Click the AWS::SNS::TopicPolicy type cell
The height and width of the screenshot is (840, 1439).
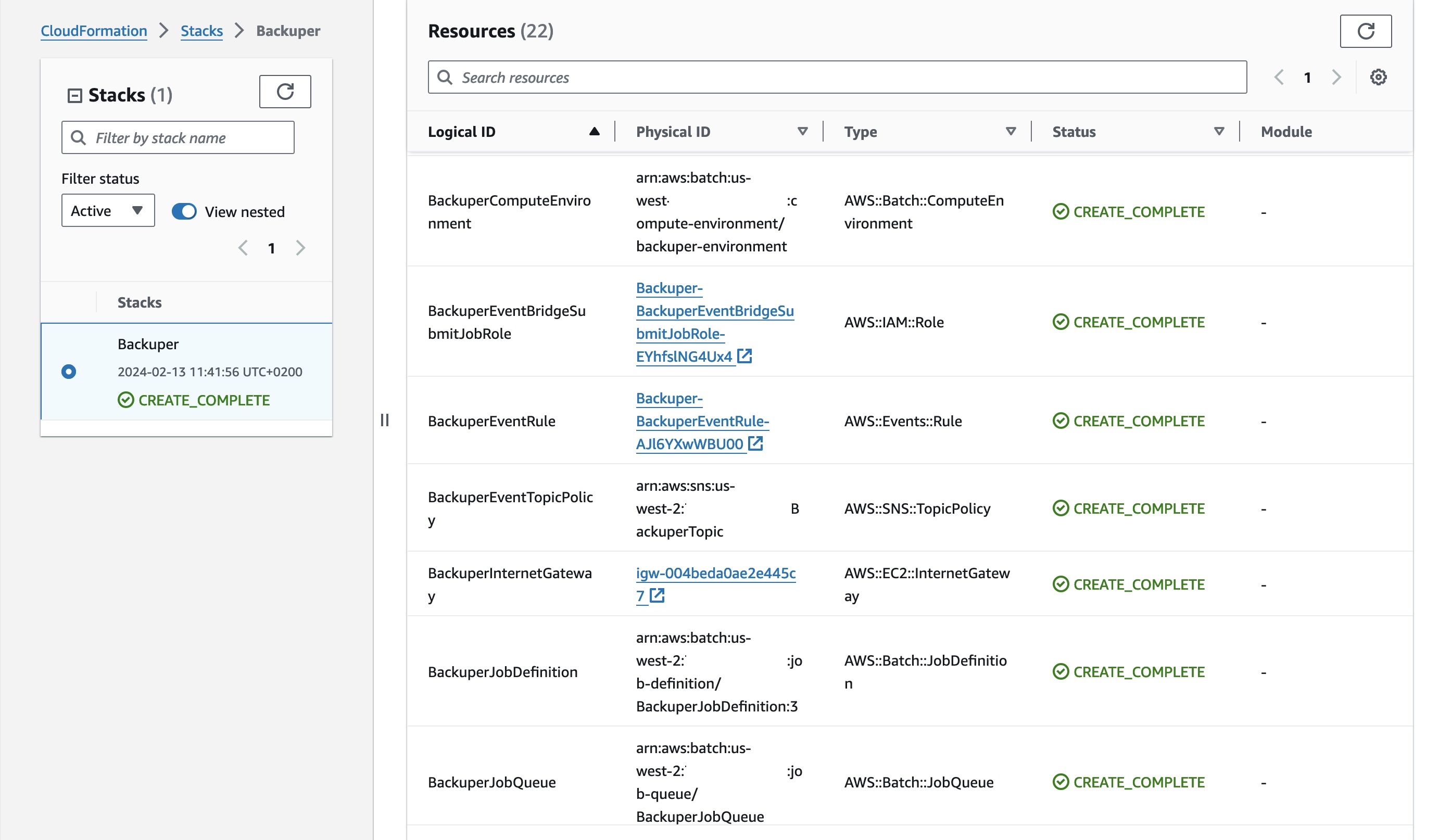point(917,508)
